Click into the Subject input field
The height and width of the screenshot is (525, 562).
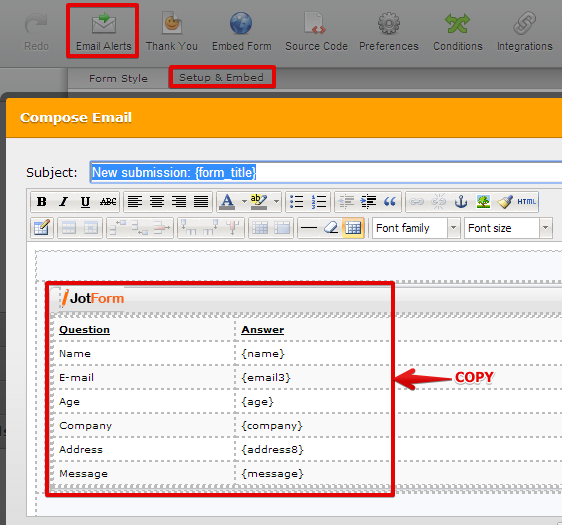point(325,172)
